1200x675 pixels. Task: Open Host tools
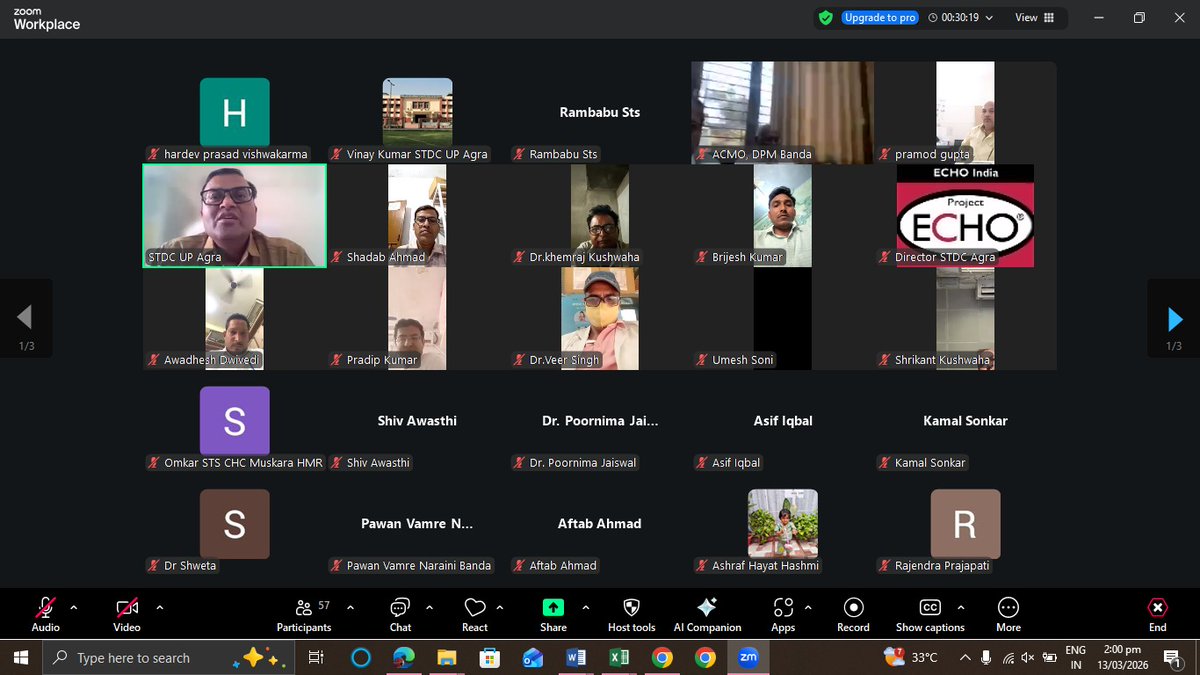tap(630, 613)
